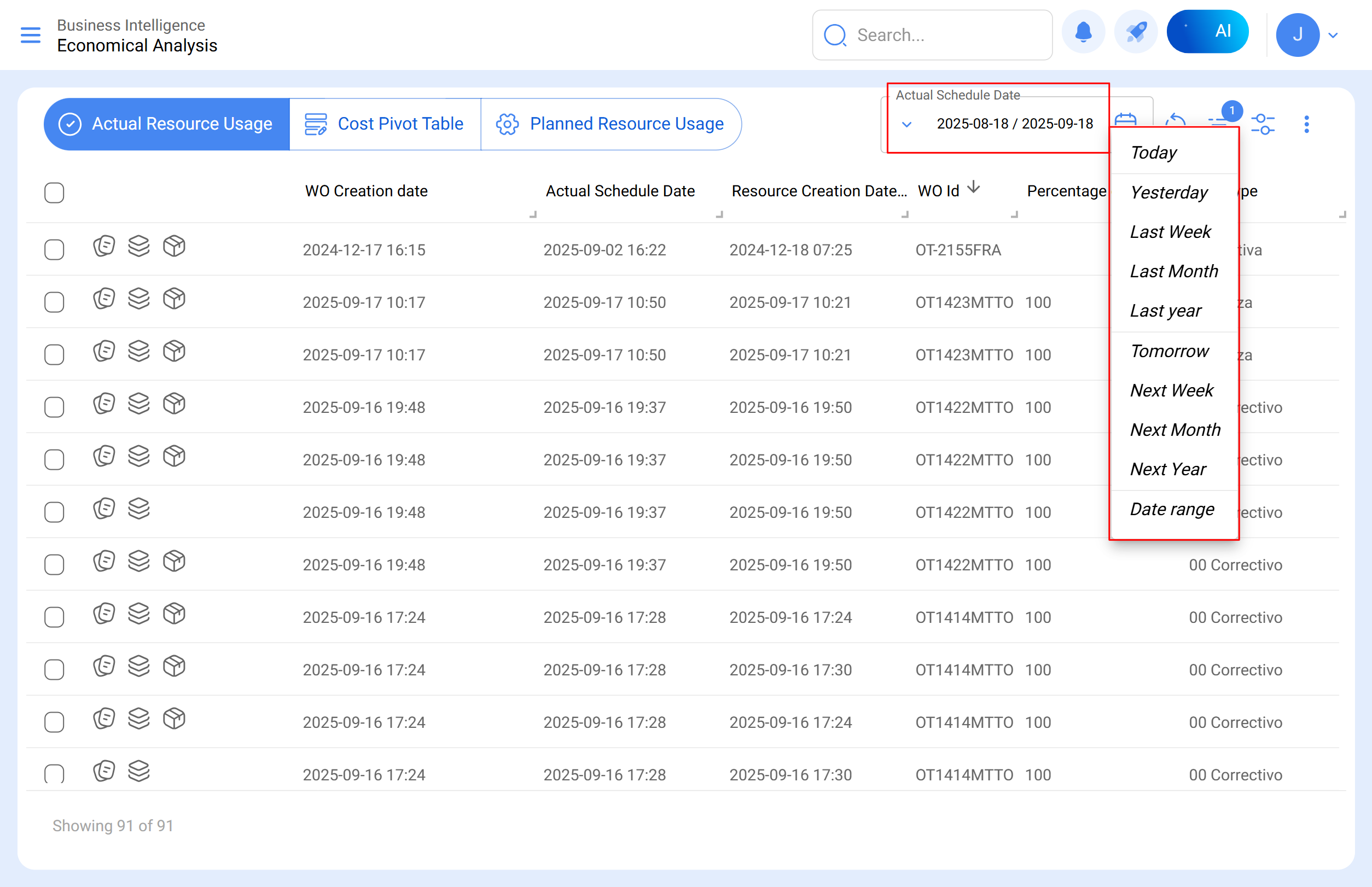Viewport: 1372px width, 887px height.
Task: Sort by WO Id column arrow
Action: tap(973, 187)
